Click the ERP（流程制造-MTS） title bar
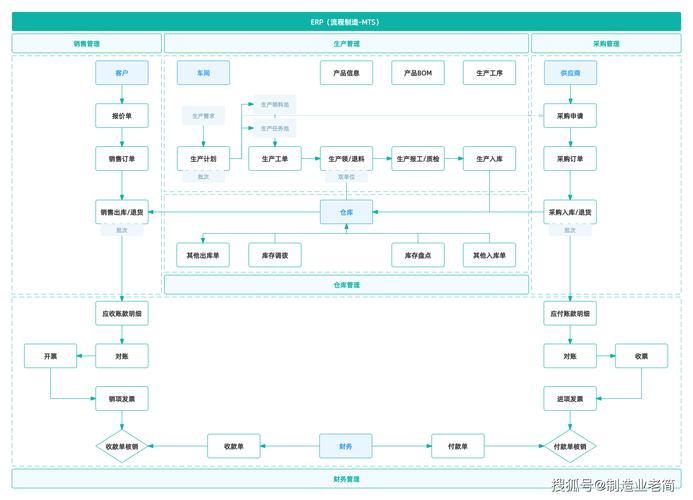The image size is (693, 500). coord(346,21)
